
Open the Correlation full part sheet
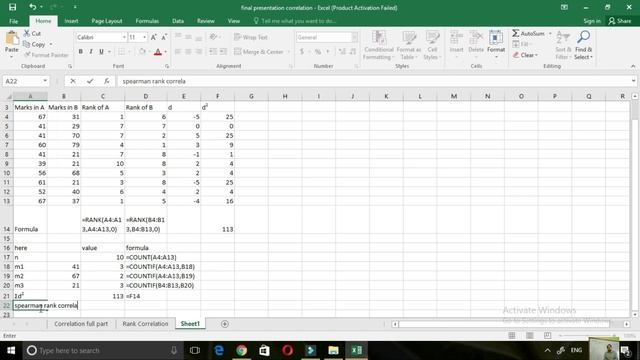pyautogui.click(x=81, y=324)
